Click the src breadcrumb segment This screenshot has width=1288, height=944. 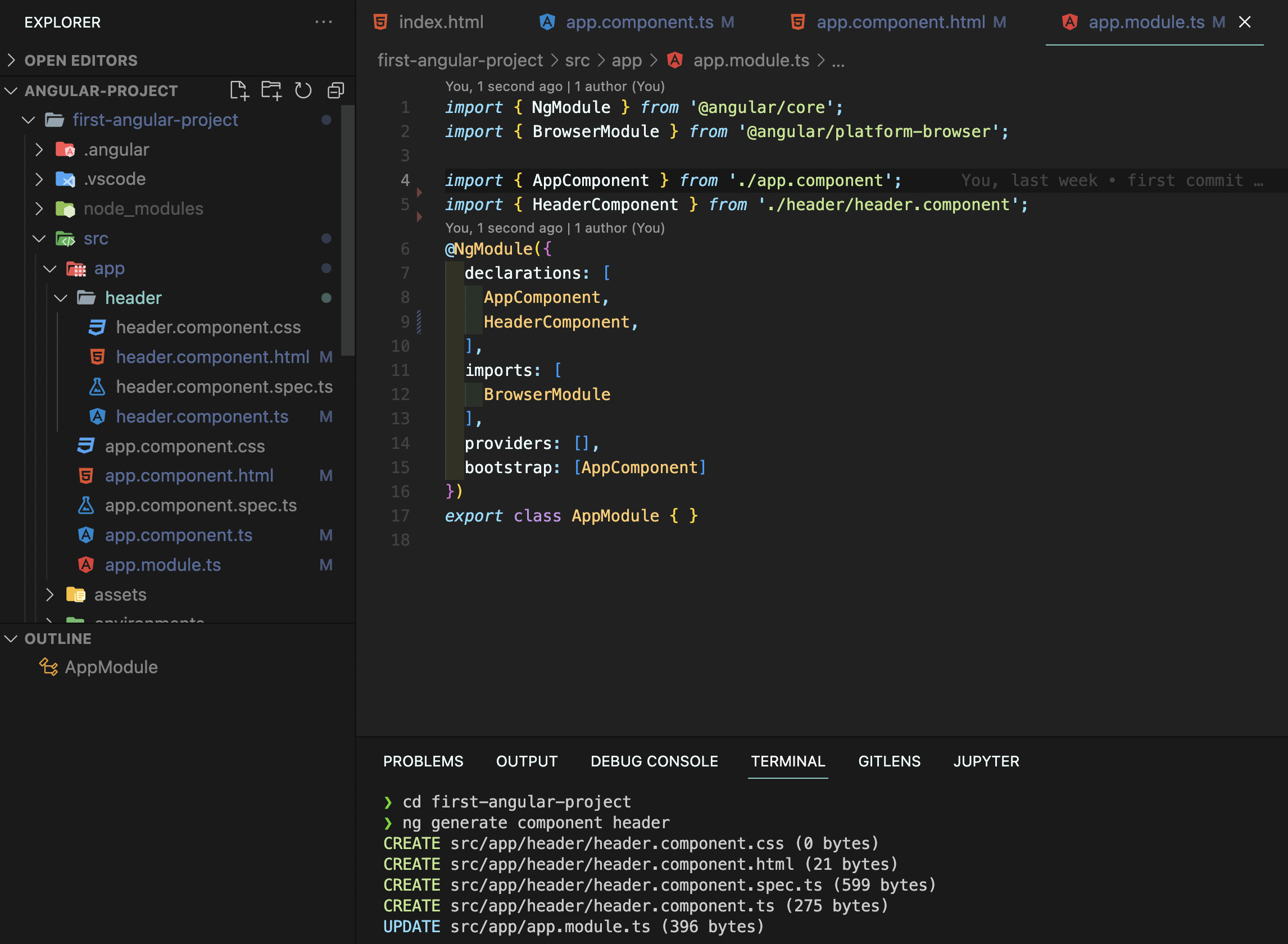tap(577, 60)
